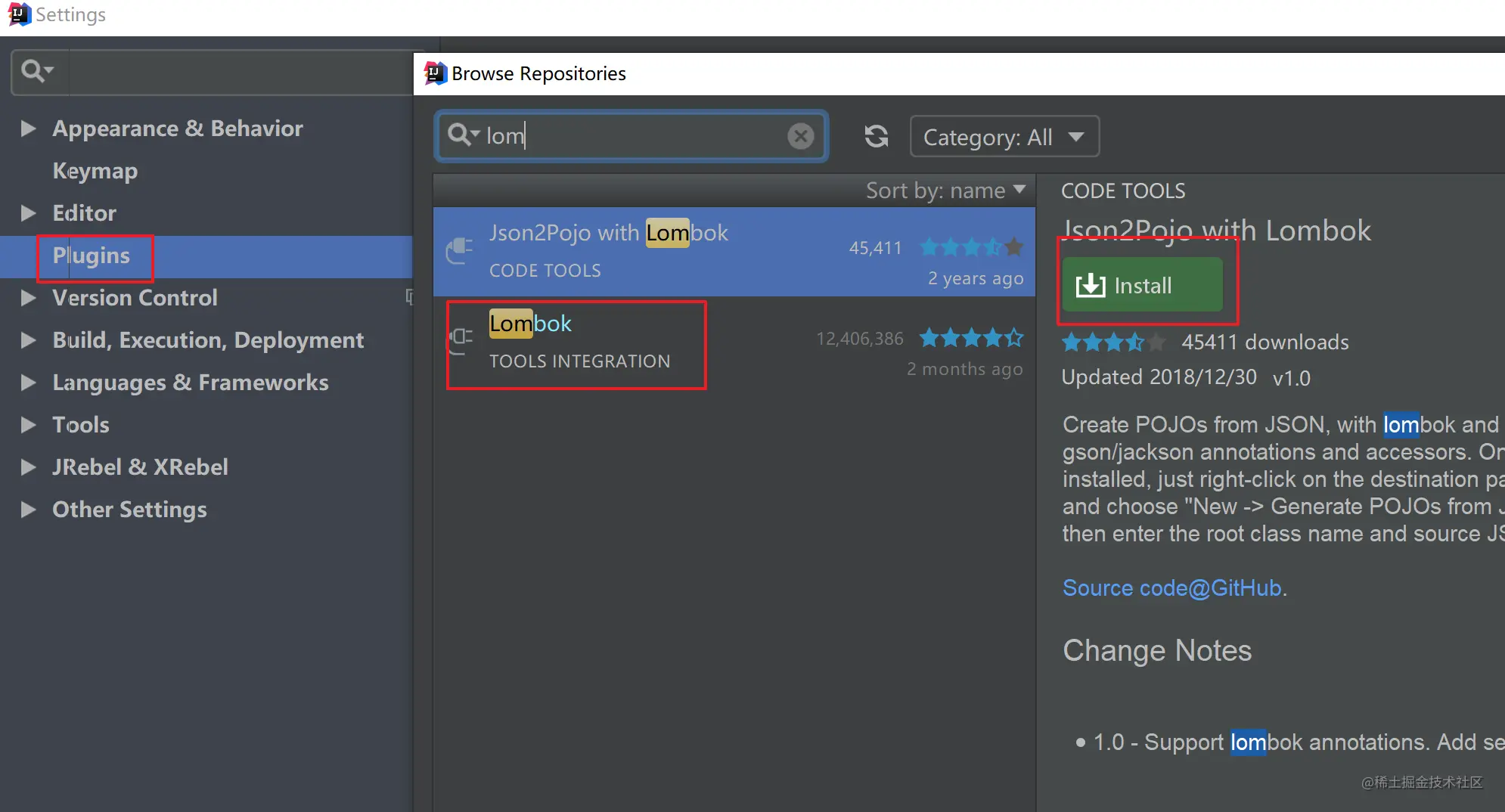The image size is (1505, 812).
Task: Click the IntelliJ logo in the Settings title
Action: click(19, 14)
